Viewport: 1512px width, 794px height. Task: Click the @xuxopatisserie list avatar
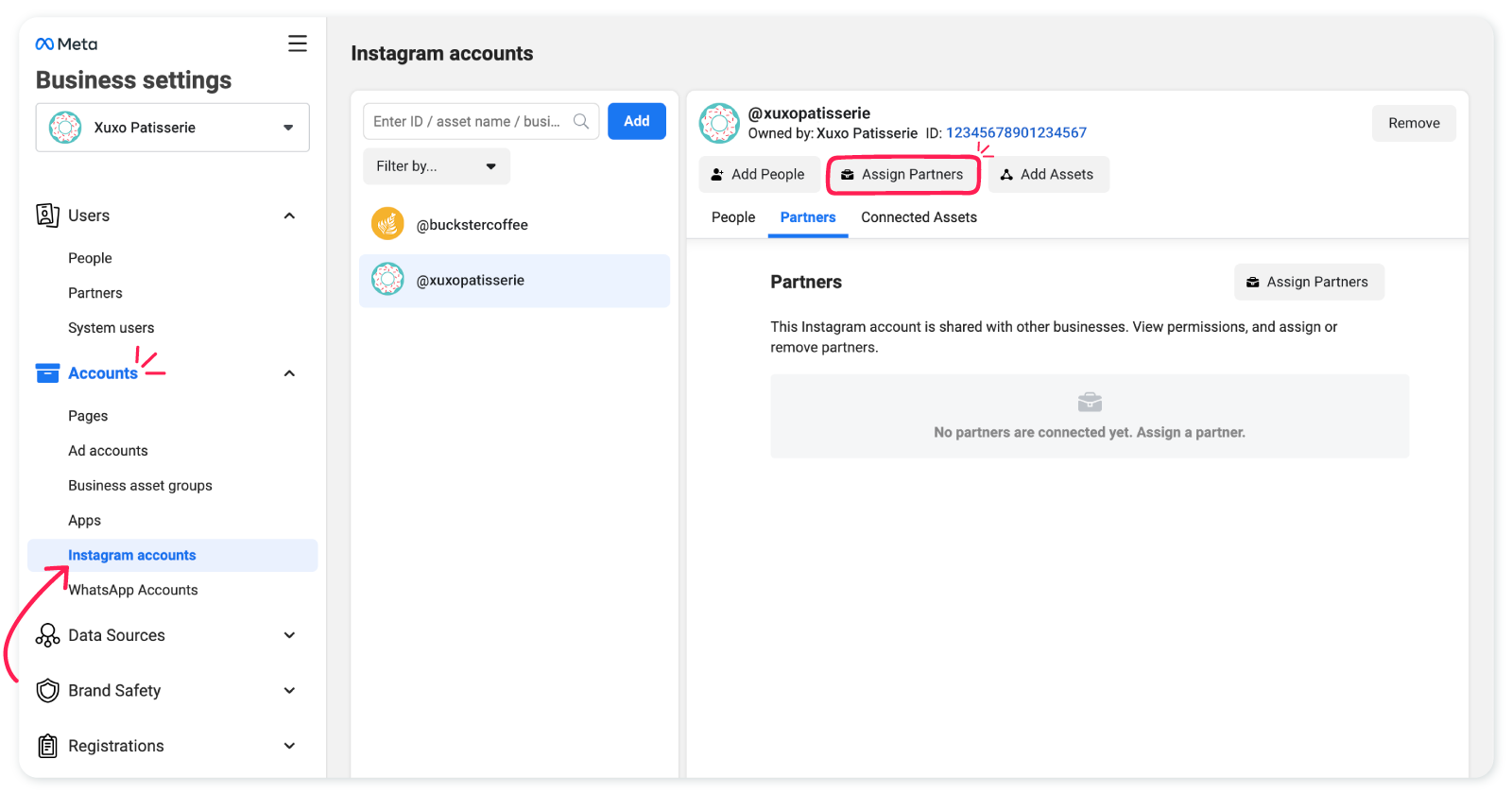coord(387,279)
